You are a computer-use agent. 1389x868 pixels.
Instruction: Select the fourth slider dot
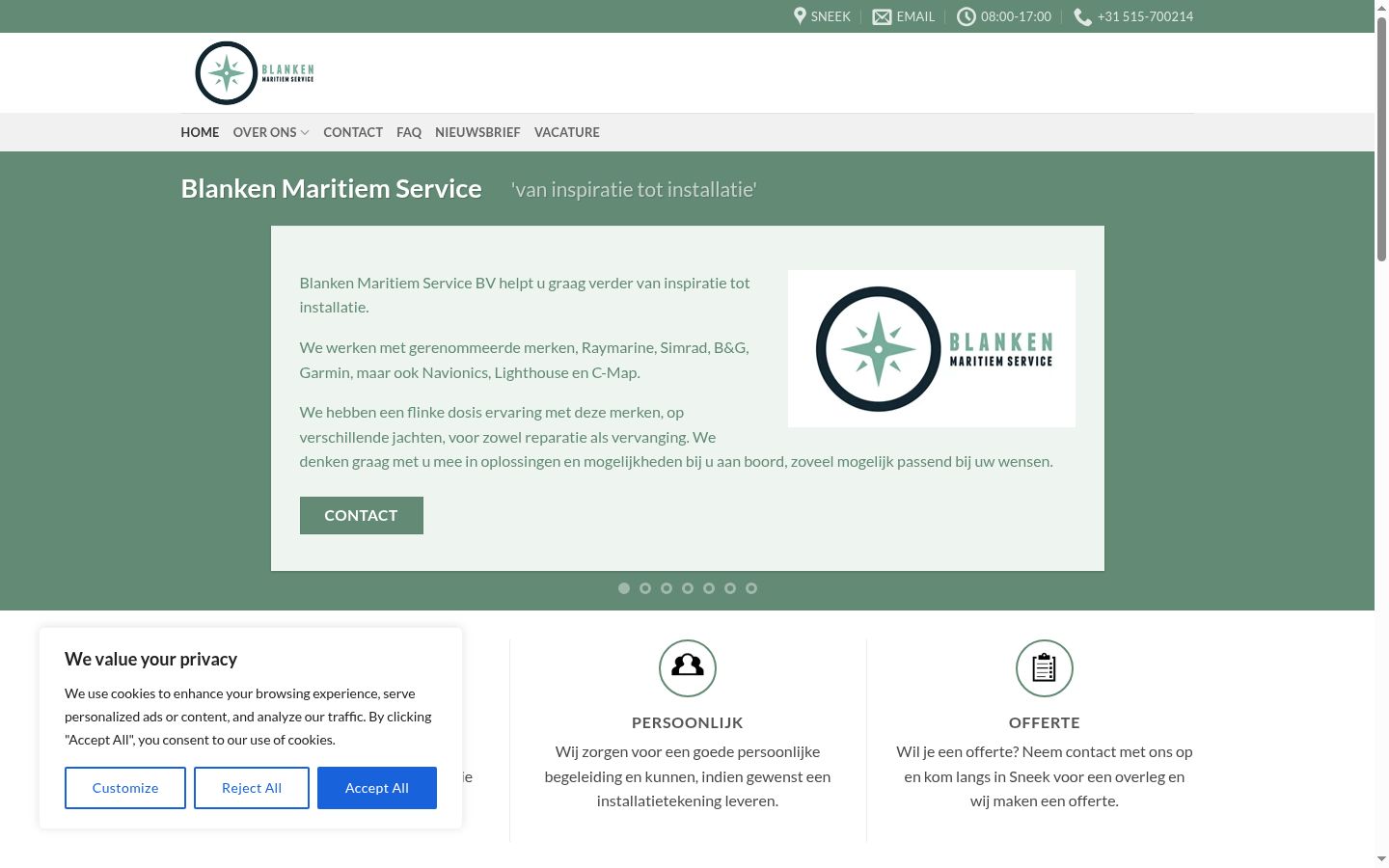coord(688,588)
